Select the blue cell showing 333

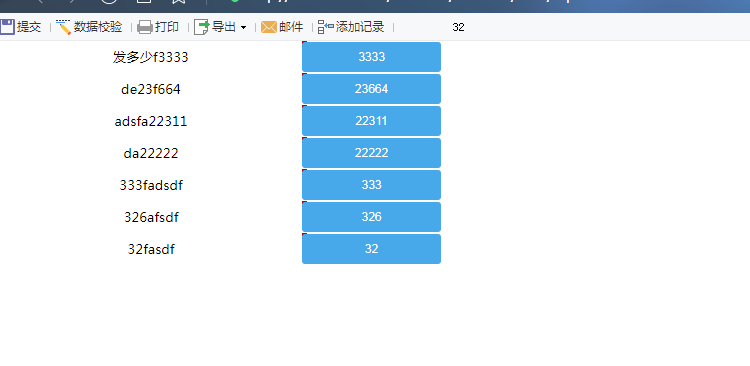coord(371,185)
